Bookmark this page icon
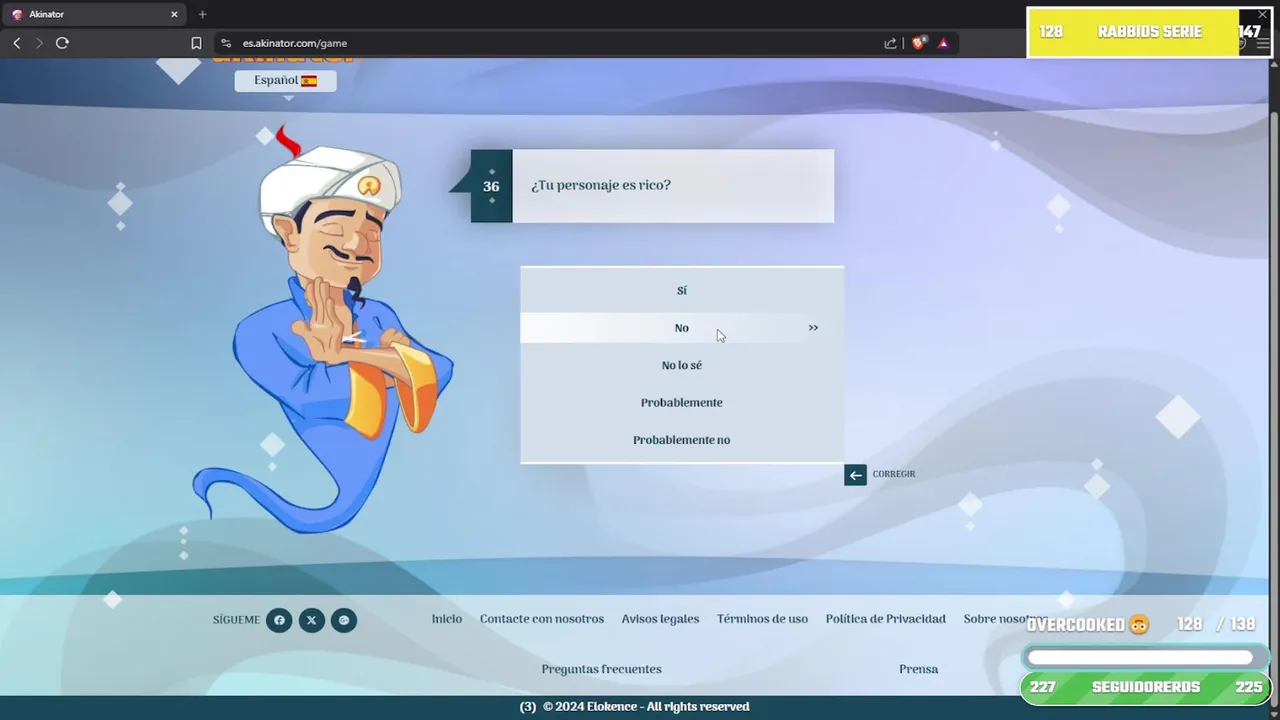Image resolution: width=1280 pixels, height=720 pixels. tap(196, 43)
